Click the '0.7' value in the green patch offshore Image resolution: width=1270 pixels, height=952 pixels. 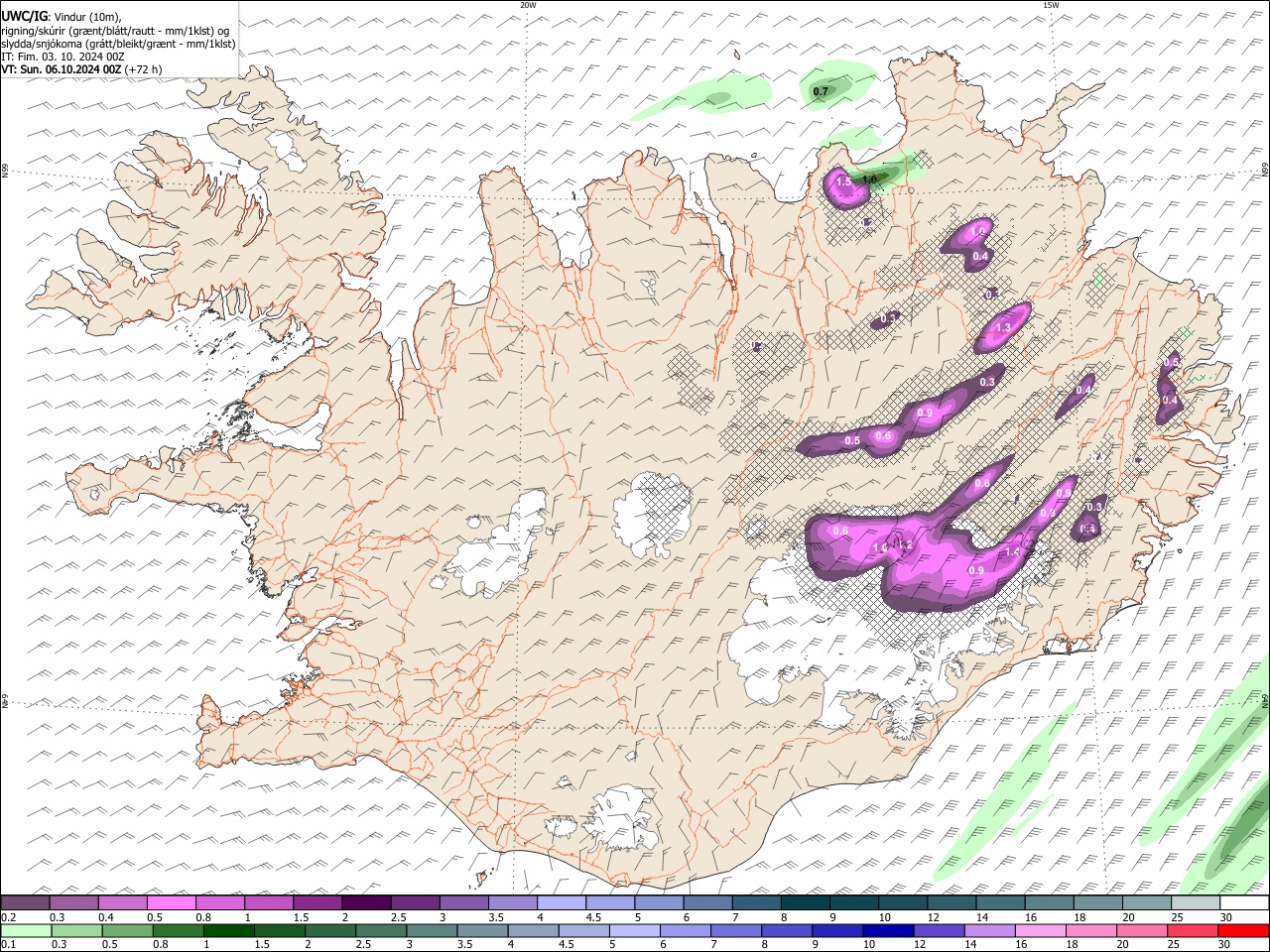click(821, 92)
